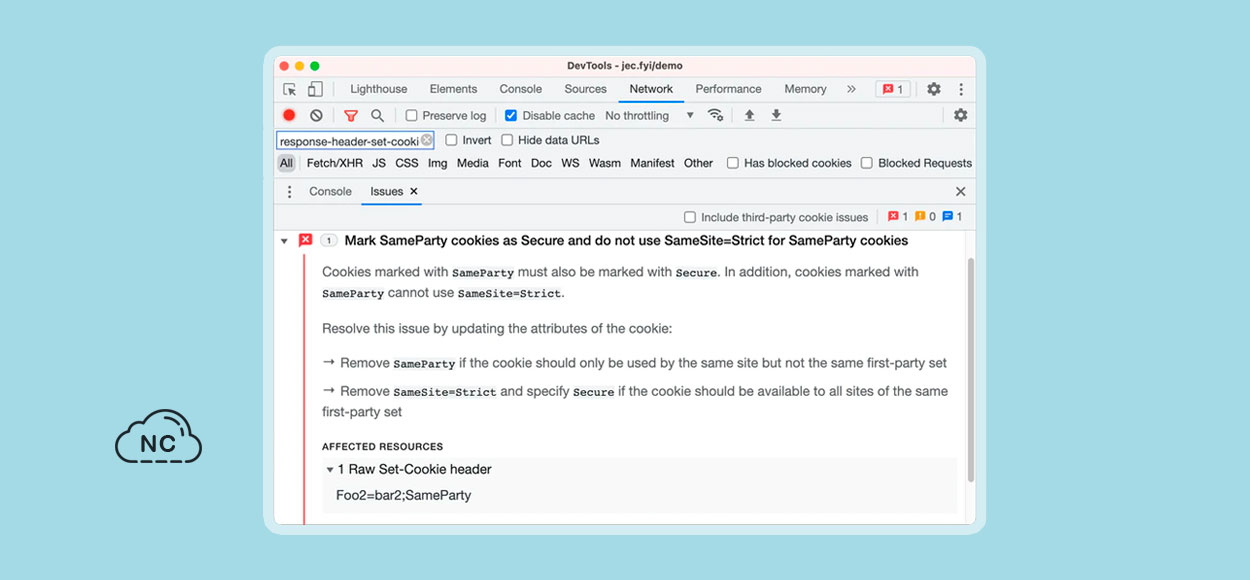
Task: Open the network search magnifier
Action: click(x=377, y=116)
